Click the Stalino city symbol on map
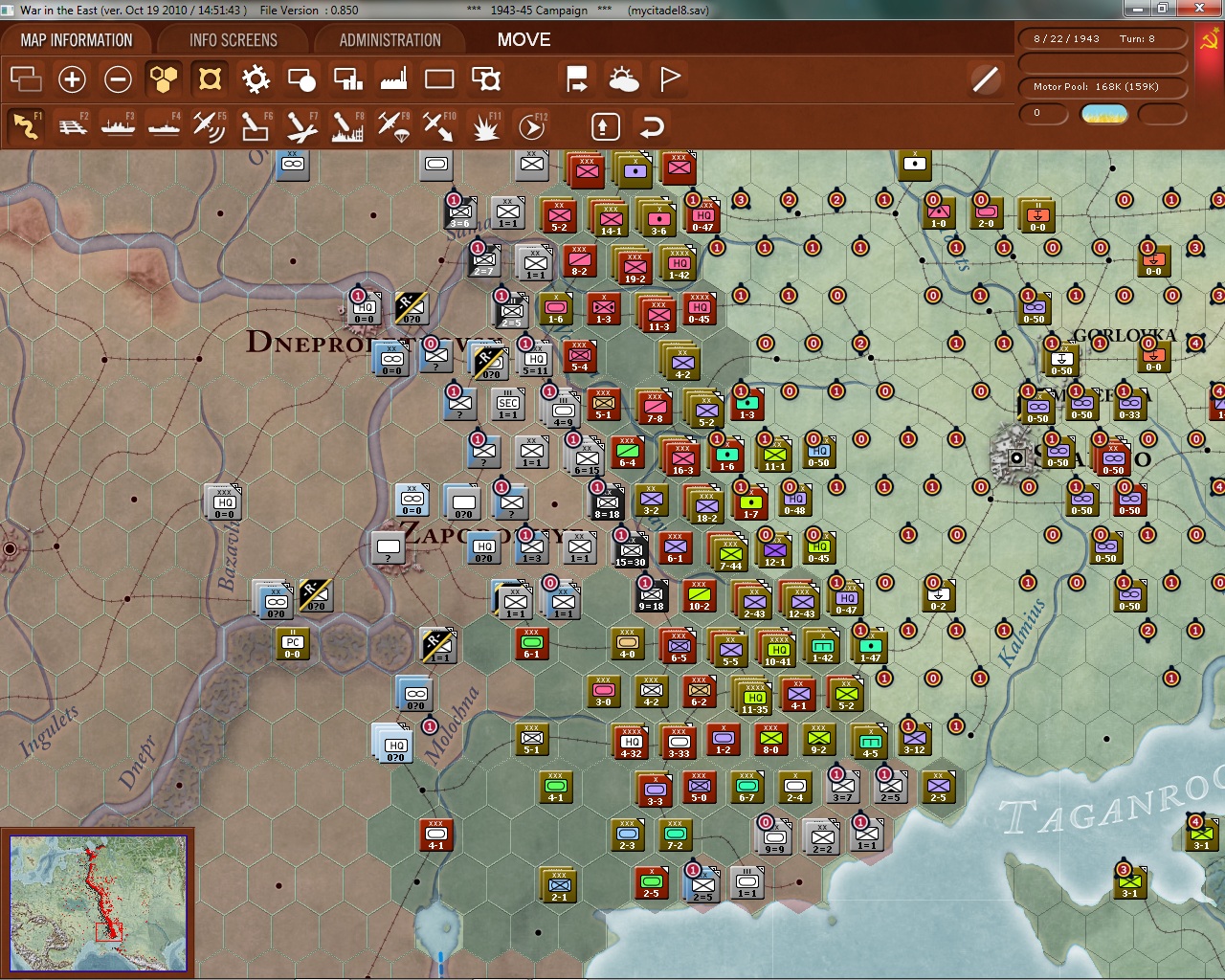 [x=1015, y=457]
